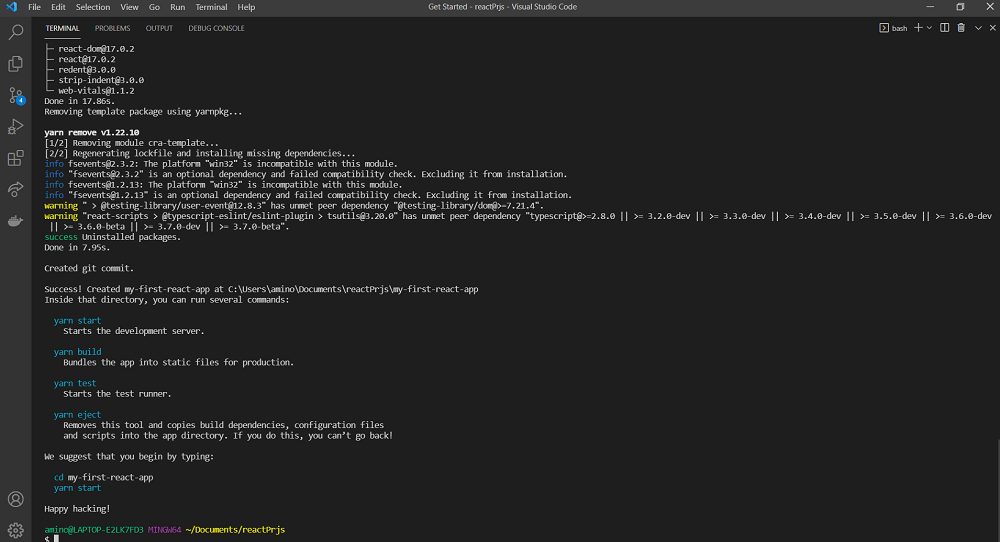The height and width of the screenshot is (542, 1000).
Task: Click 'redent@3.0.0' package line
Action: pos(87,70)
